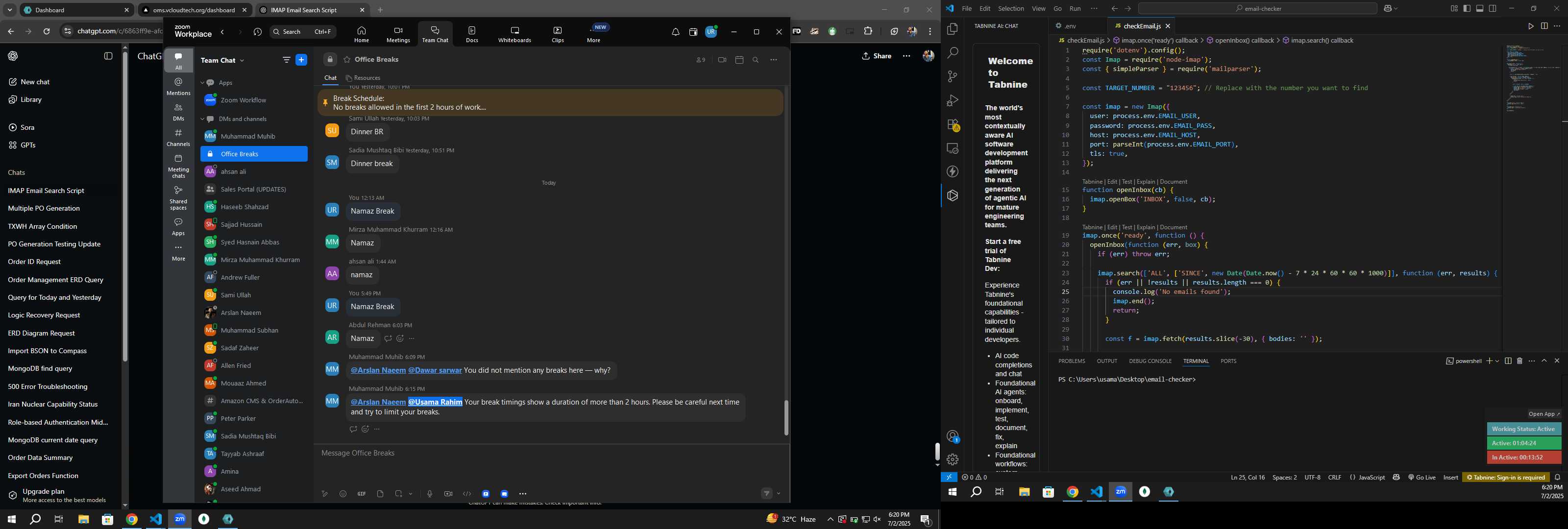Collapse DMs and channels section
1568x529 pixels.
(203, 120)
